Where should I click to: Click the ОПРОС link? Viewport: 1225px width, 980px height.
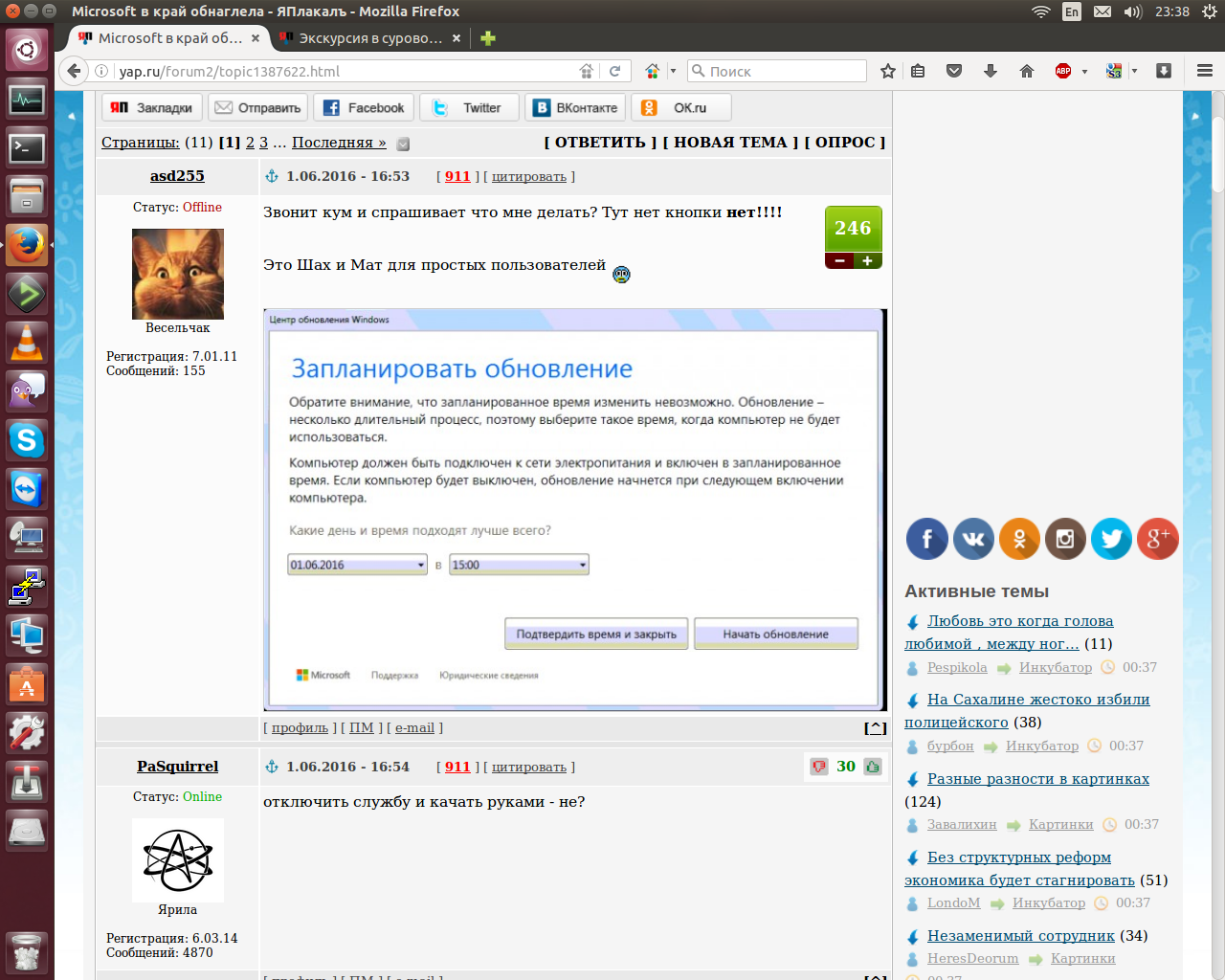tap(845, 142)
